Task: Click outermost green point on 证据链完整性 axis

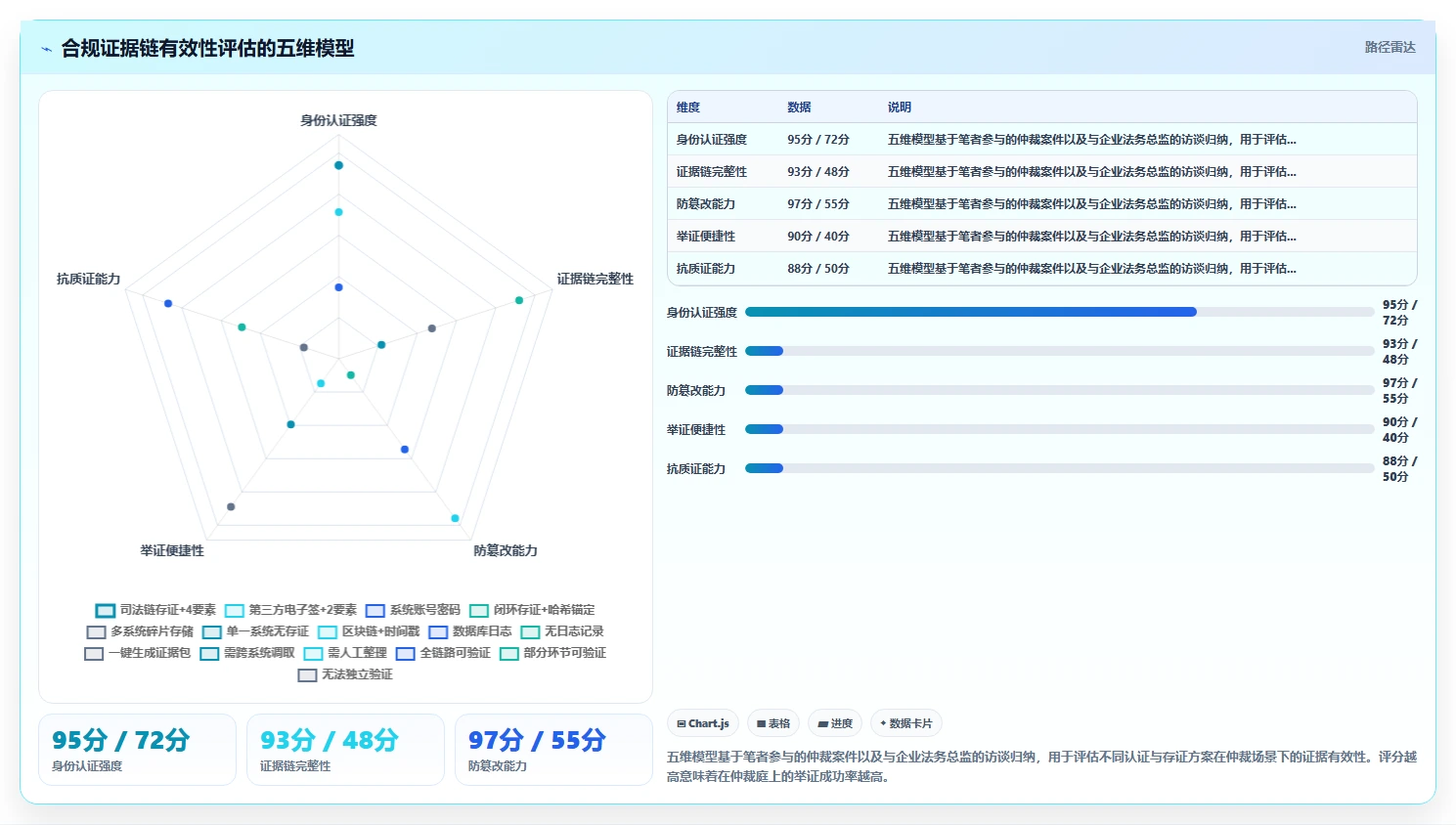Action: tap(519, 300)
